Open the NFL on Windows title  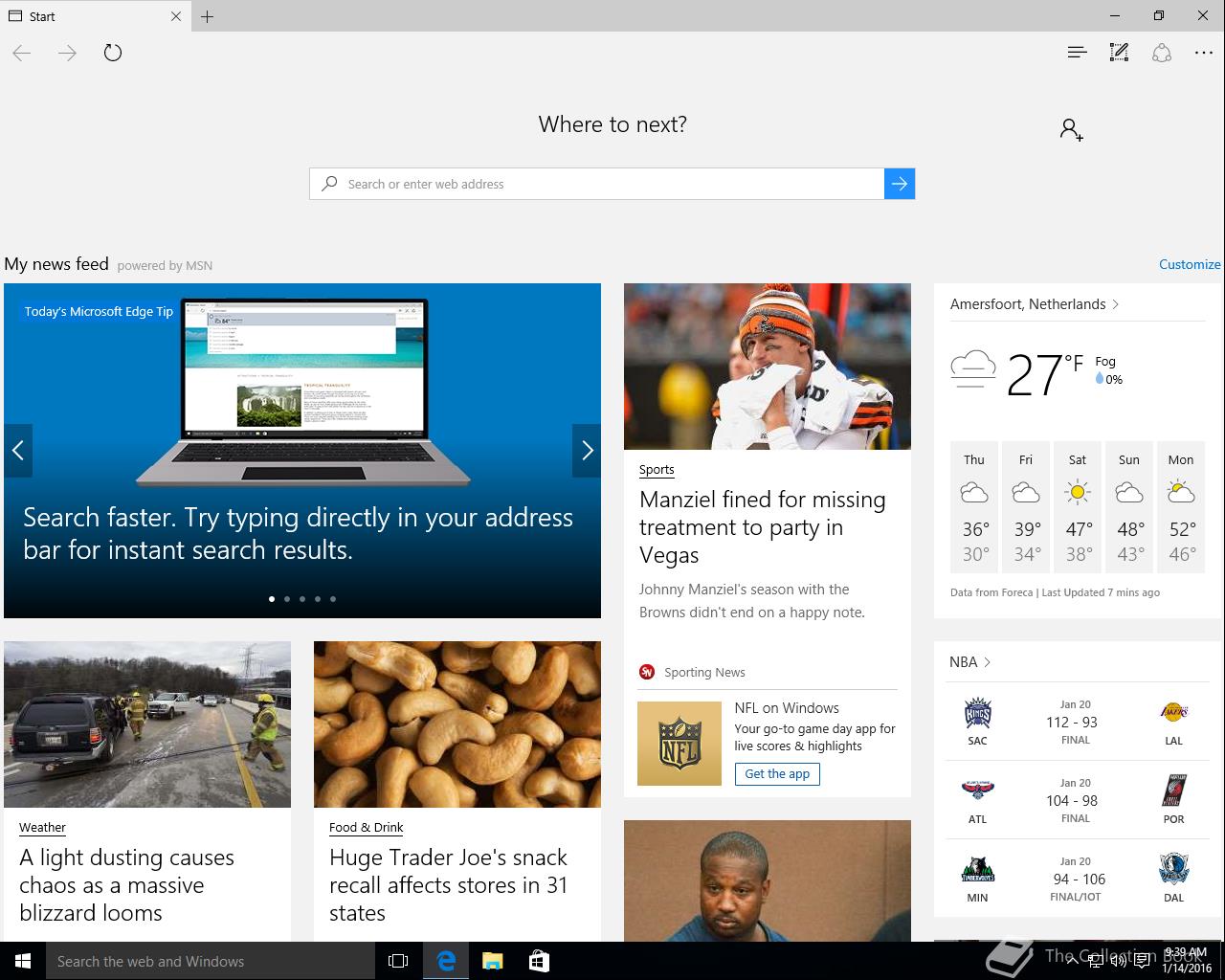click(787, 708)
